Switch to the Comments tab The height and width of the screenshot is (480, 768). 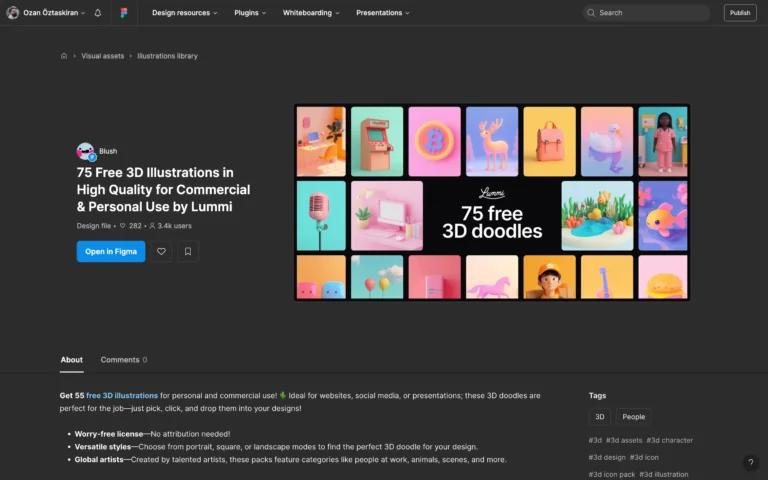point(123,360)
